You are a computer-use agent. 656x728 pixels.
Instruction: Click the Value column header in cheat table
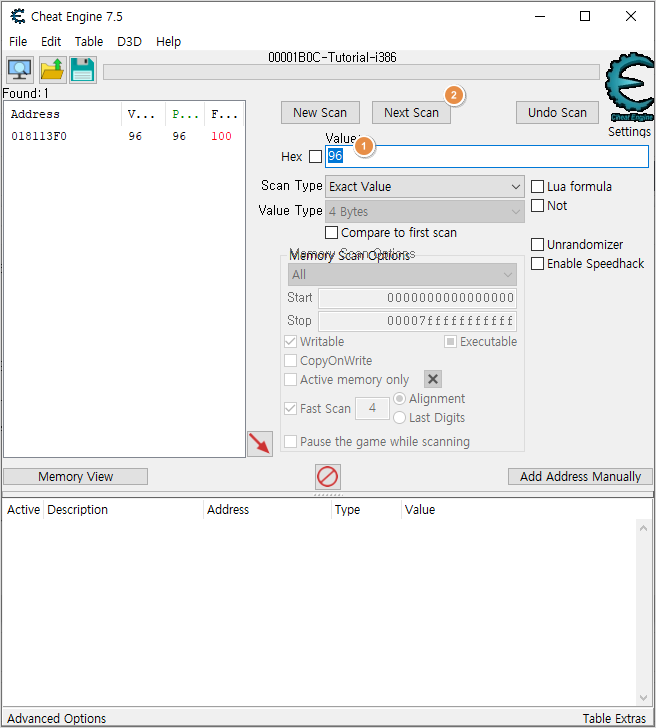click(420, 510)
